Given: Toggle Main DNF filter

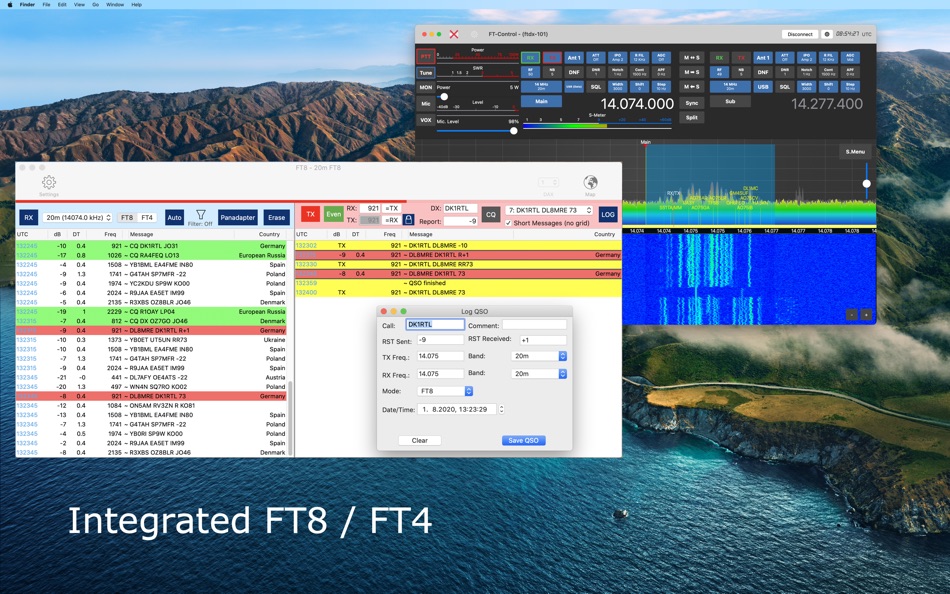Looking at the screenshot, I should [x=574, y=72].
